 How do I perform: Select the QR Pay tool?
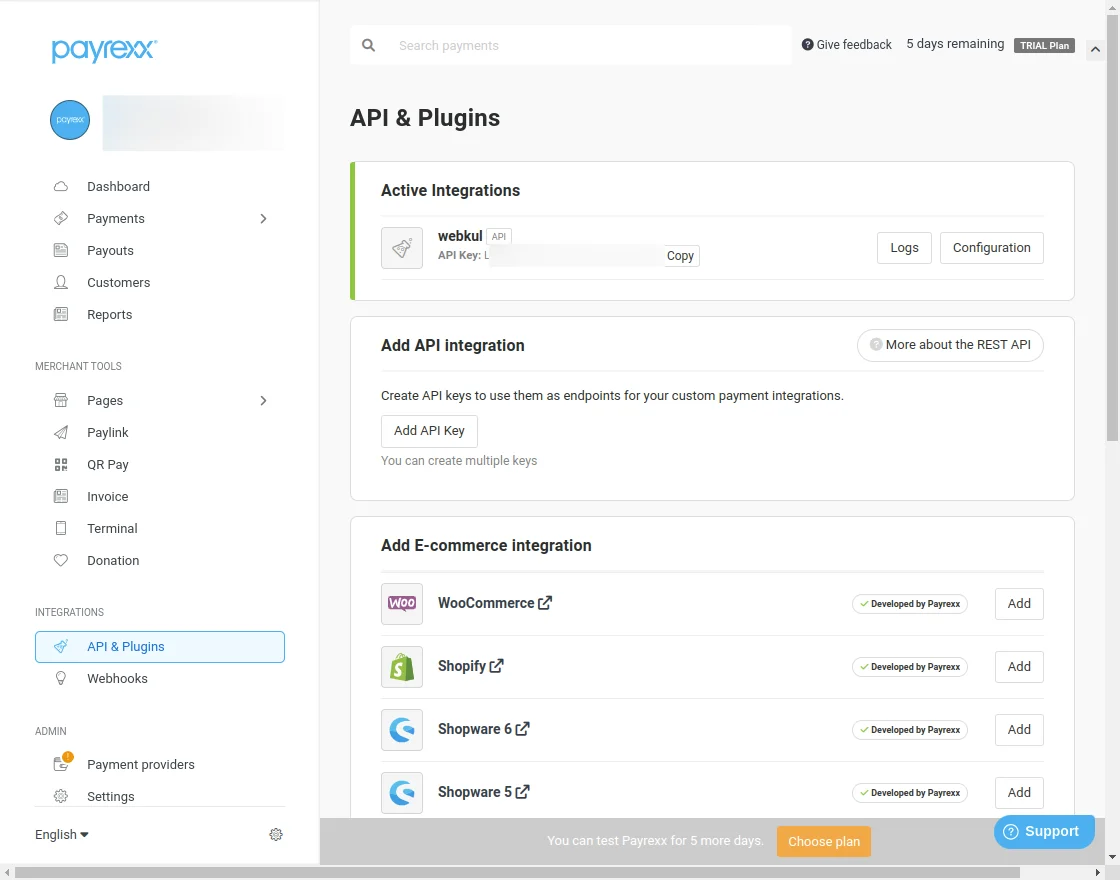pyautogui.click(x=107, y=464)
